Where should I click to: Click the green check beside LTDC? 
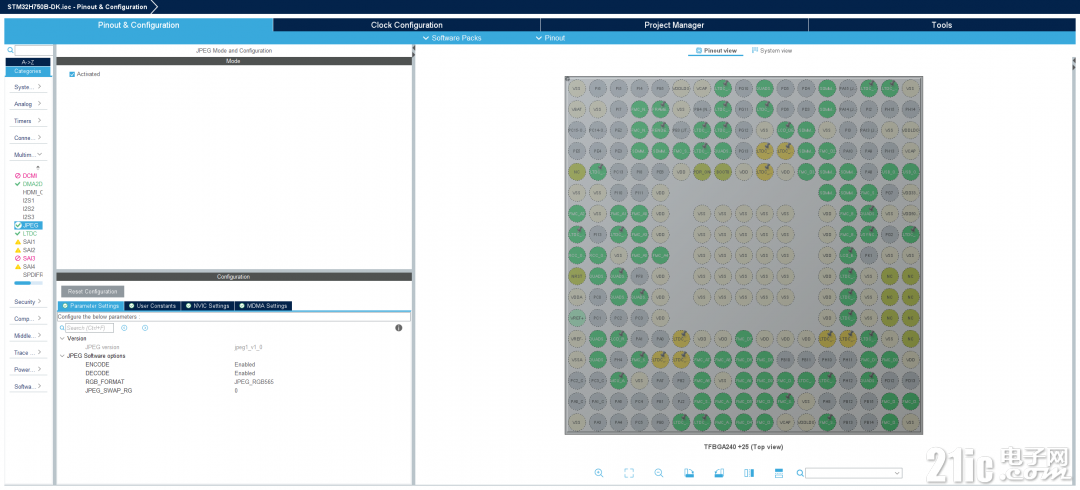pyautogui.click(x=17, y=234)
